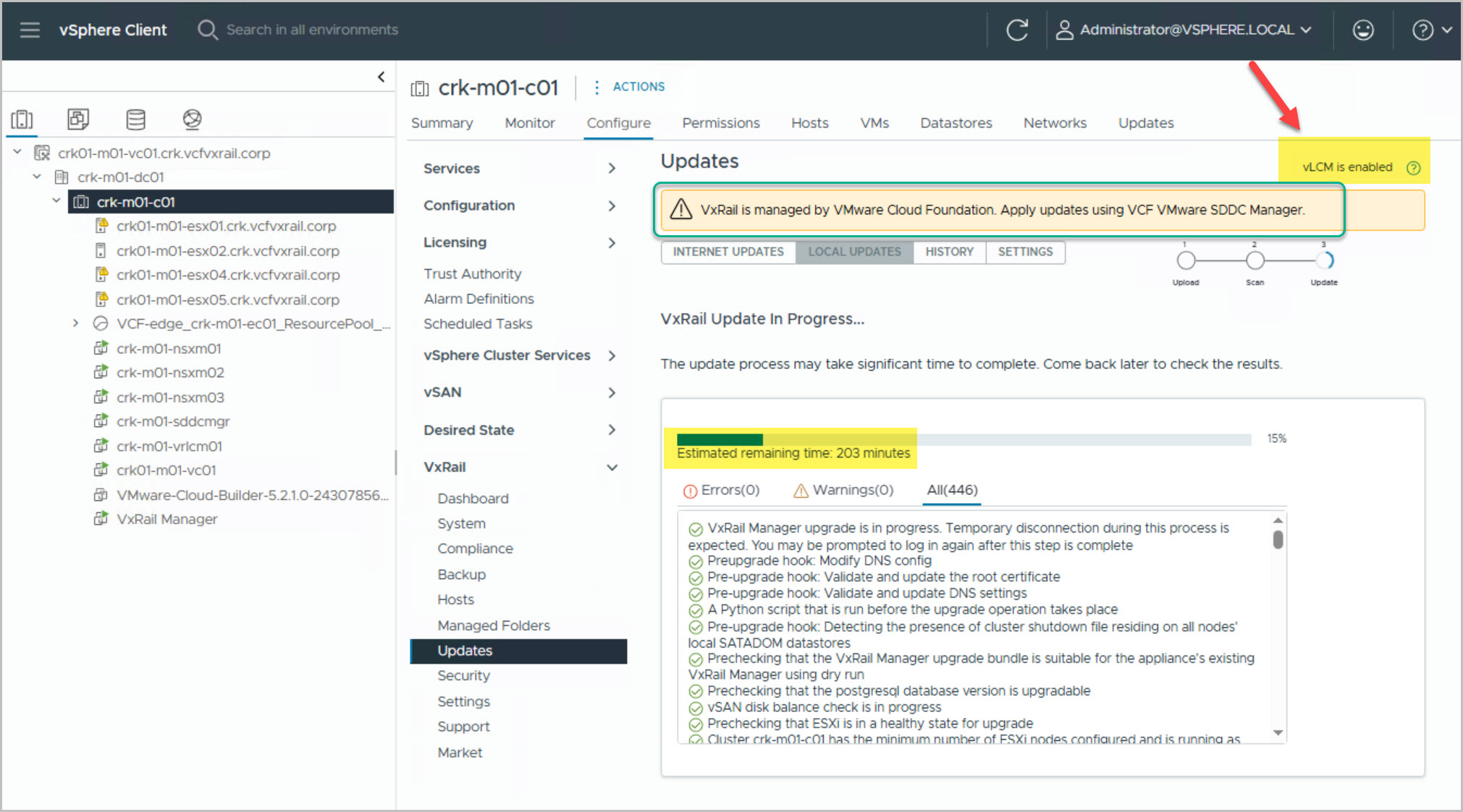Collapse the VxRail configuration section
1463x812 pixels.
point(612,468)
